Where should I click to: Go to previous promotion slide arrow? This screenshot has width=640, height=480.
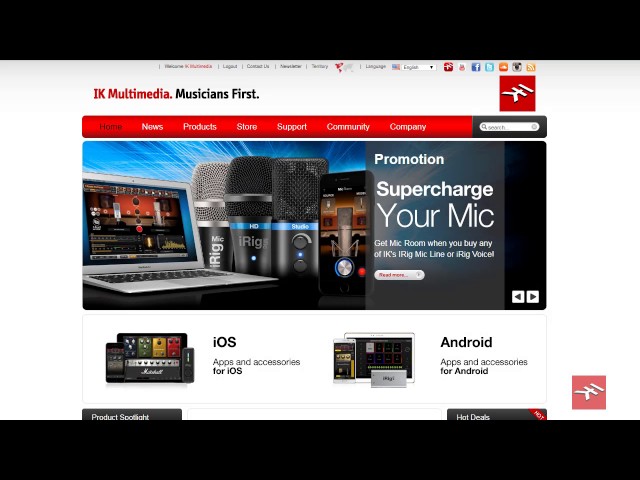click(x=518, y=297)
